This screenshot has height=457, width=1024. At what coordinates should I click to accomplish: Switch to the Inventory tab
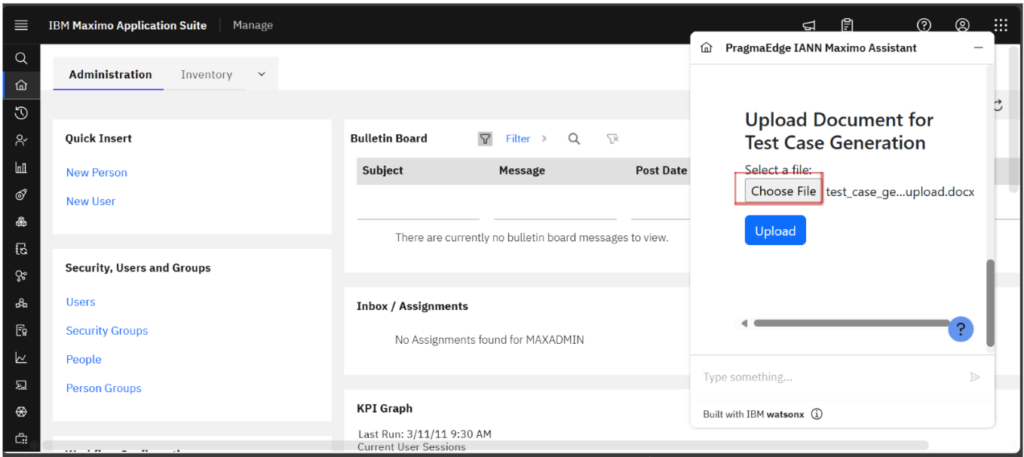pyautogui.click(x=206, y=74)
